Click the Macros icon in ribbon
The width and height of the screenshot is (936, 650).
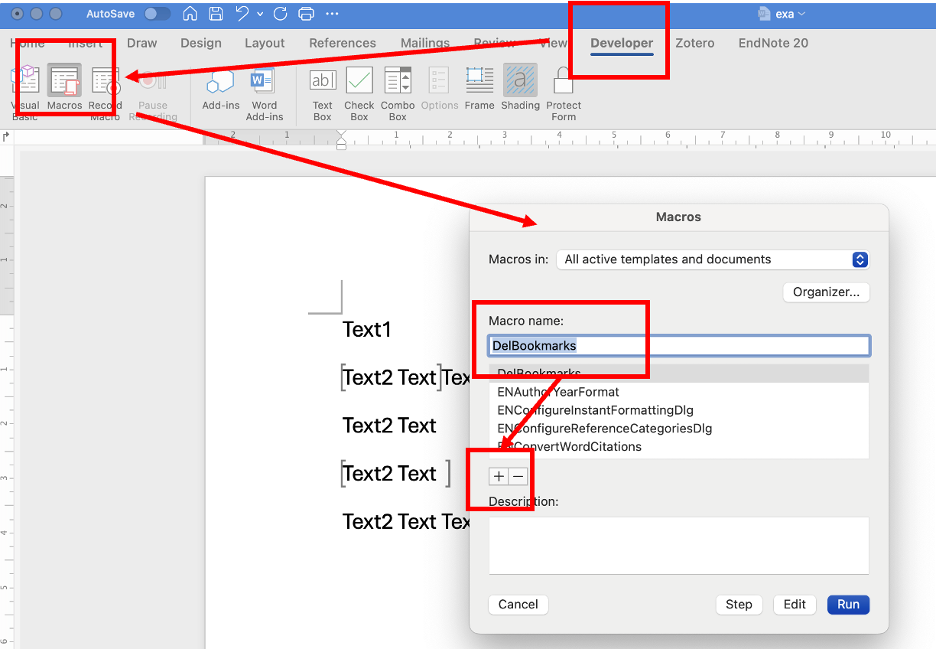point(64,81)
